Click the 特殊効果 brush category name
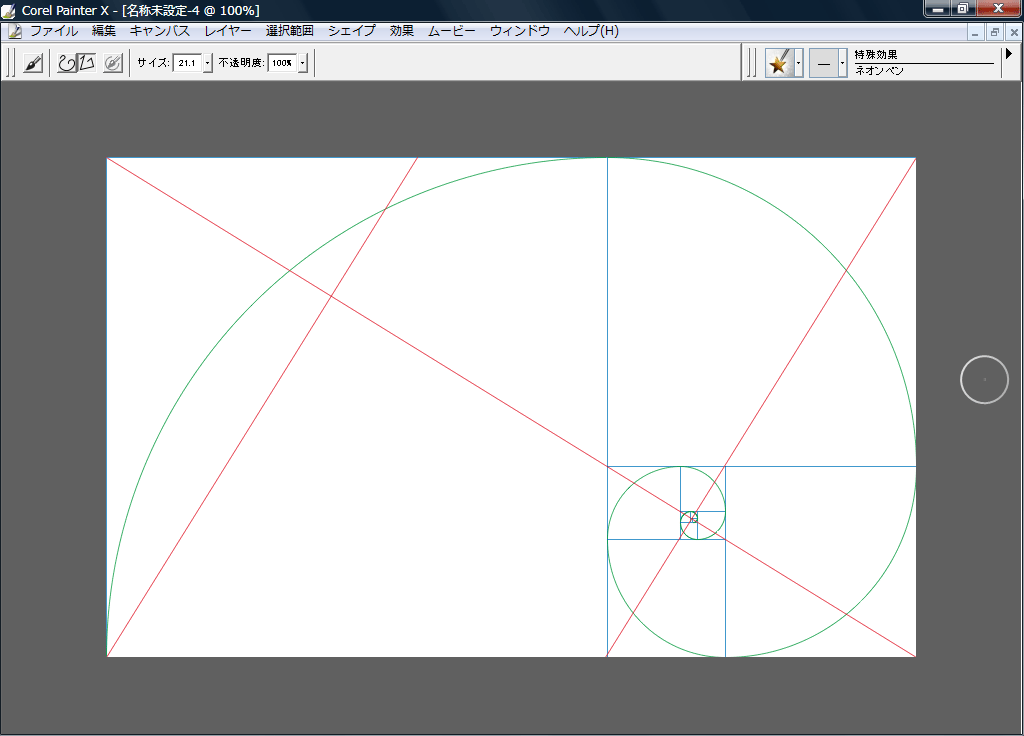The width and height of the screenshot is (1024, 736). [x=876, y=55]
